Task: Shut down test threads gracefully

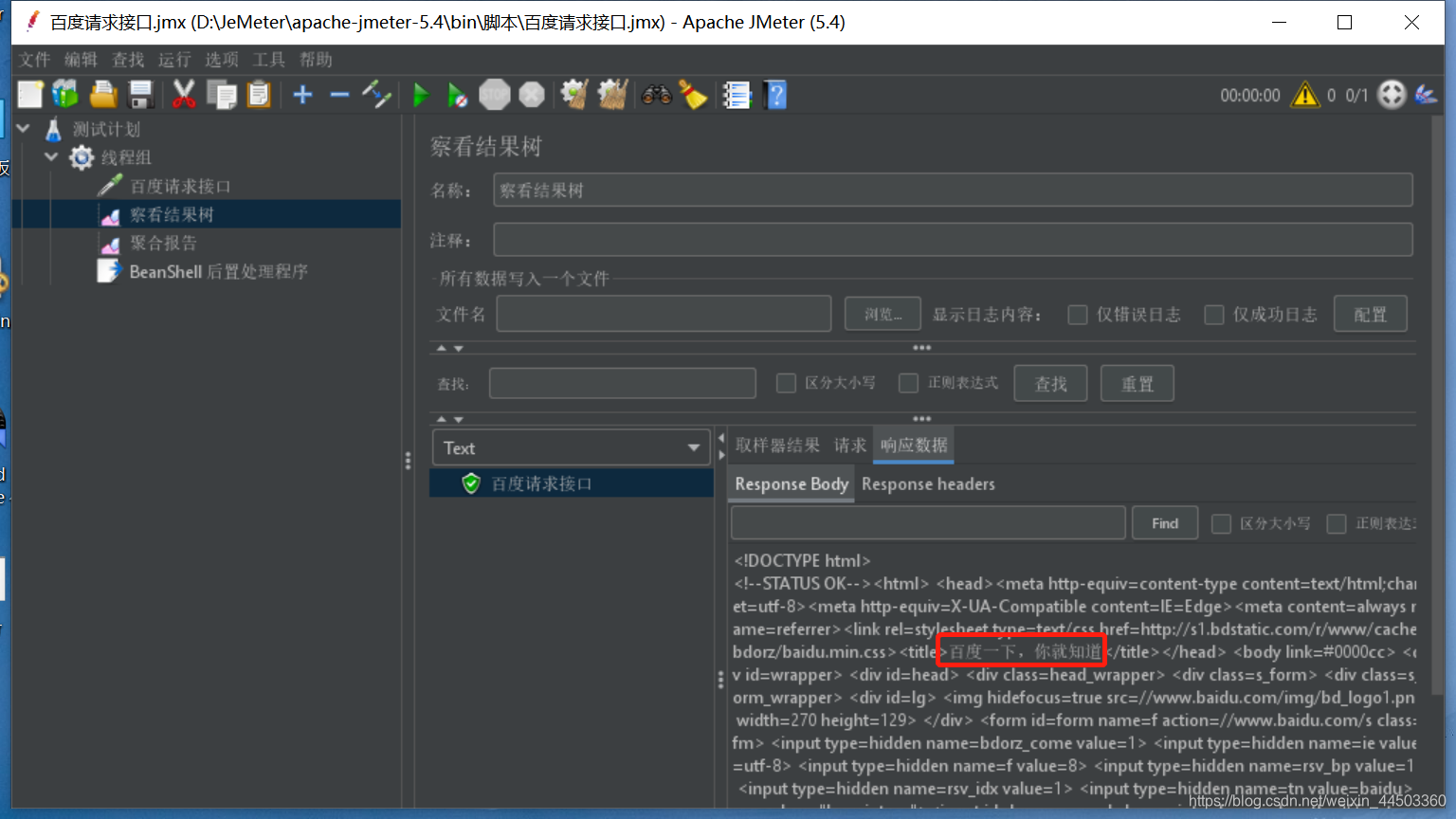Action: [532, 95]
